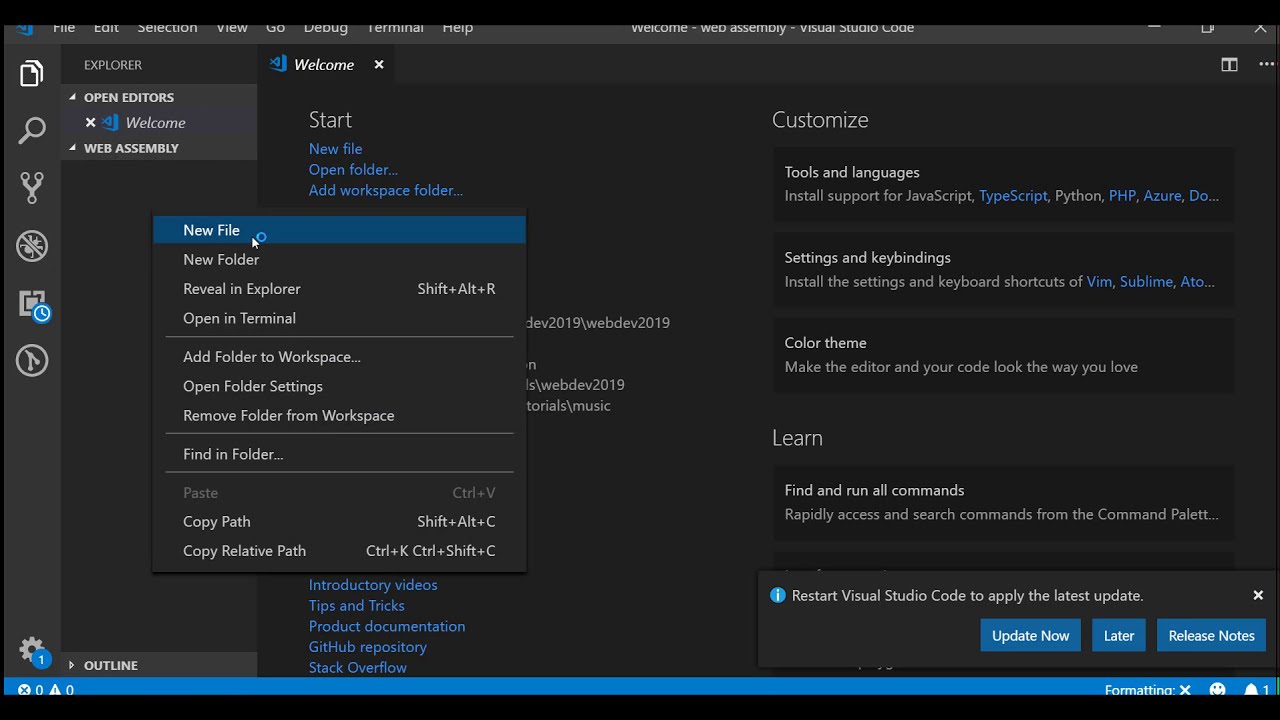
Task: Open the Search view icon
Action: [x=32, y=131]
